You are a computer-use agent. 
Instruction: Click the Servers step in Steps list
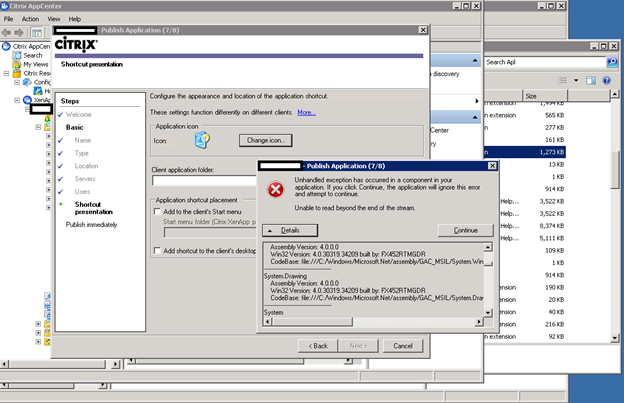[x=85, y=179]
